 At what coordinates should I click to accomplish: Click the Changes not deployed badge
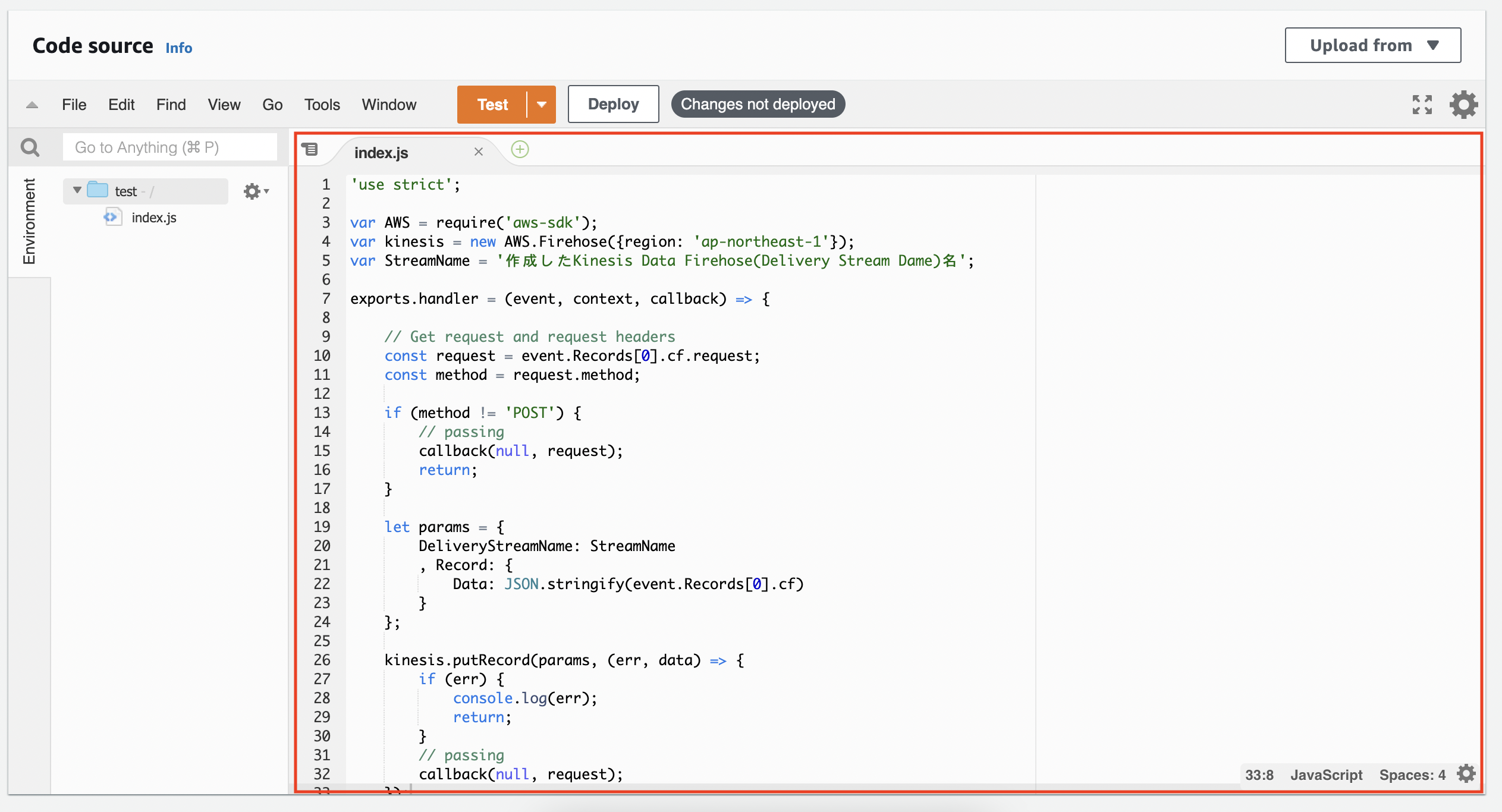758,104
